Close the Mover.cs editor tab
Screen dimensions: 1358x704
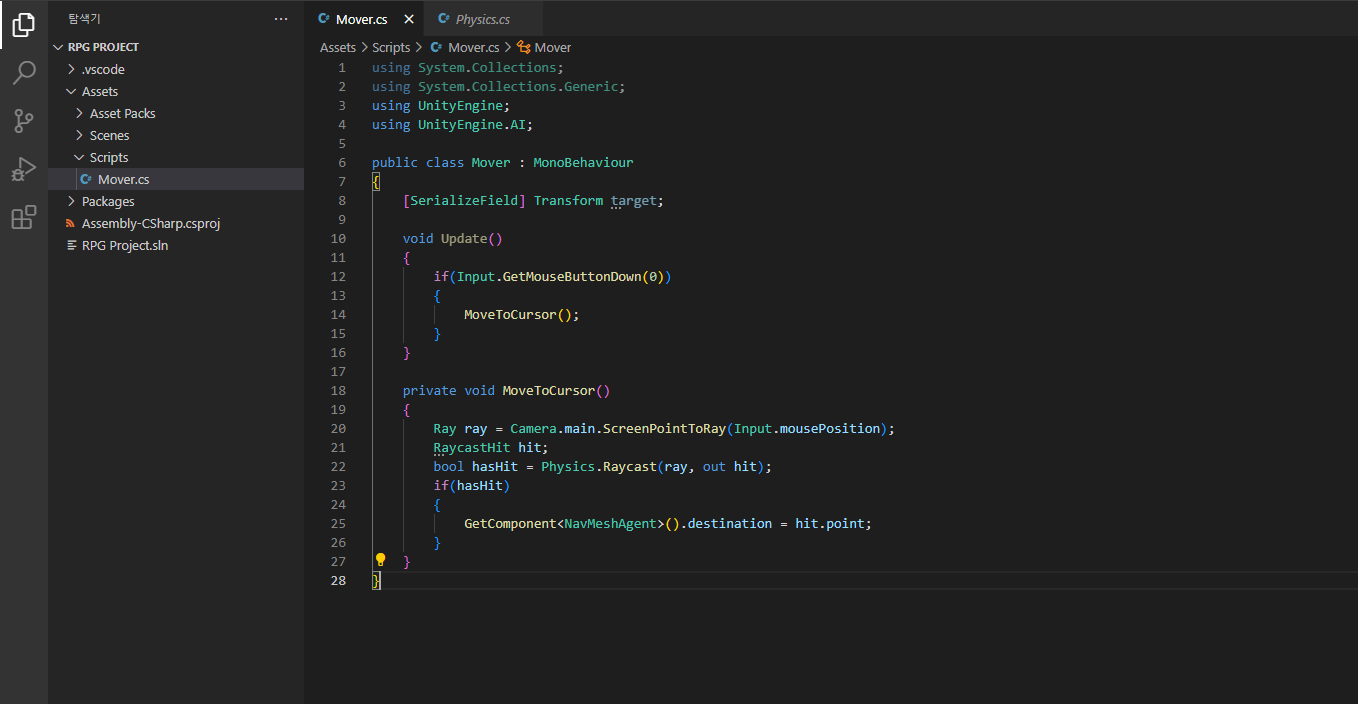pyautogui.click(x=409, y=20)
